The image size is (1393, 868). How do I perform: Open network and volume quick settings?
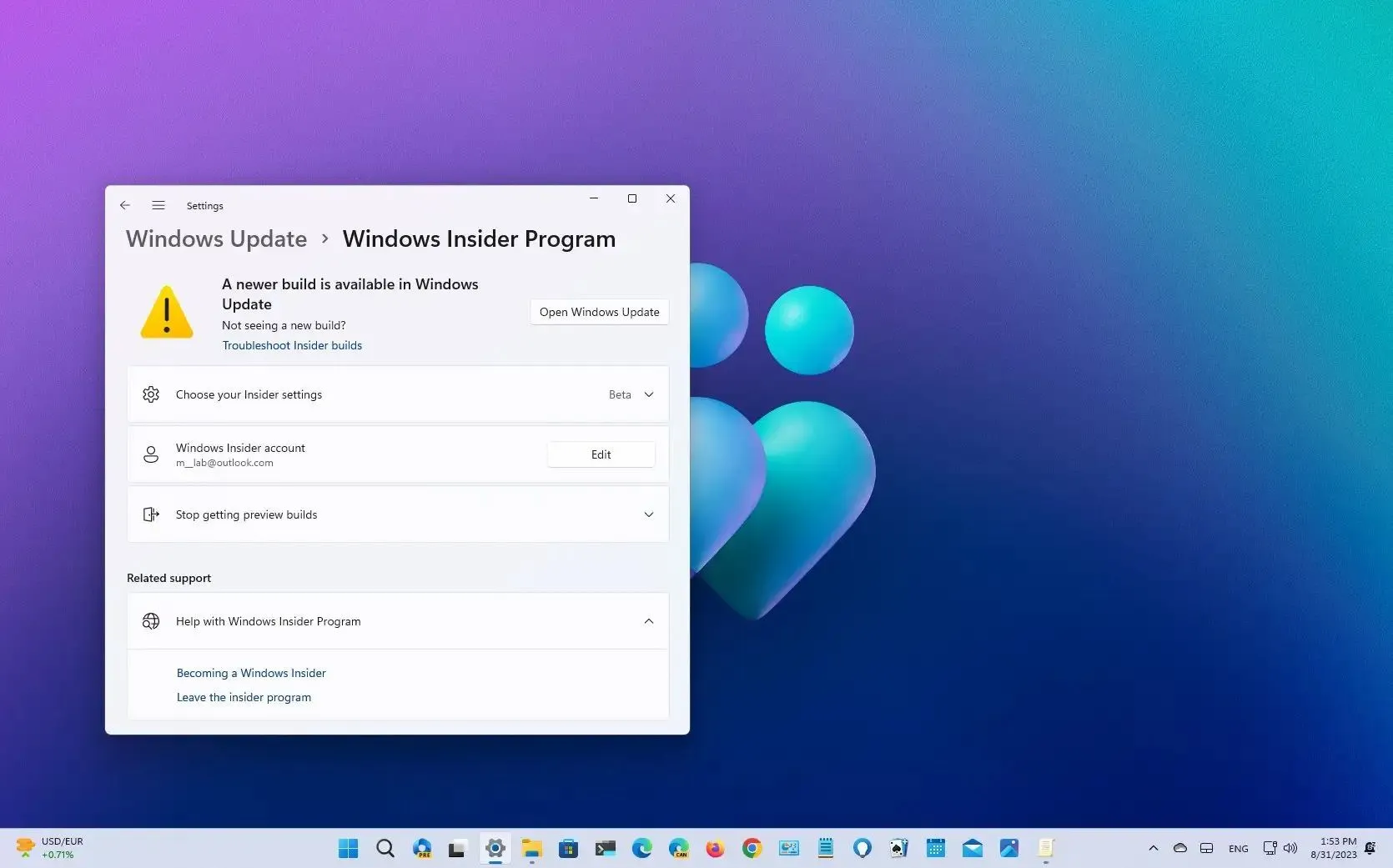coord(1280,848)
